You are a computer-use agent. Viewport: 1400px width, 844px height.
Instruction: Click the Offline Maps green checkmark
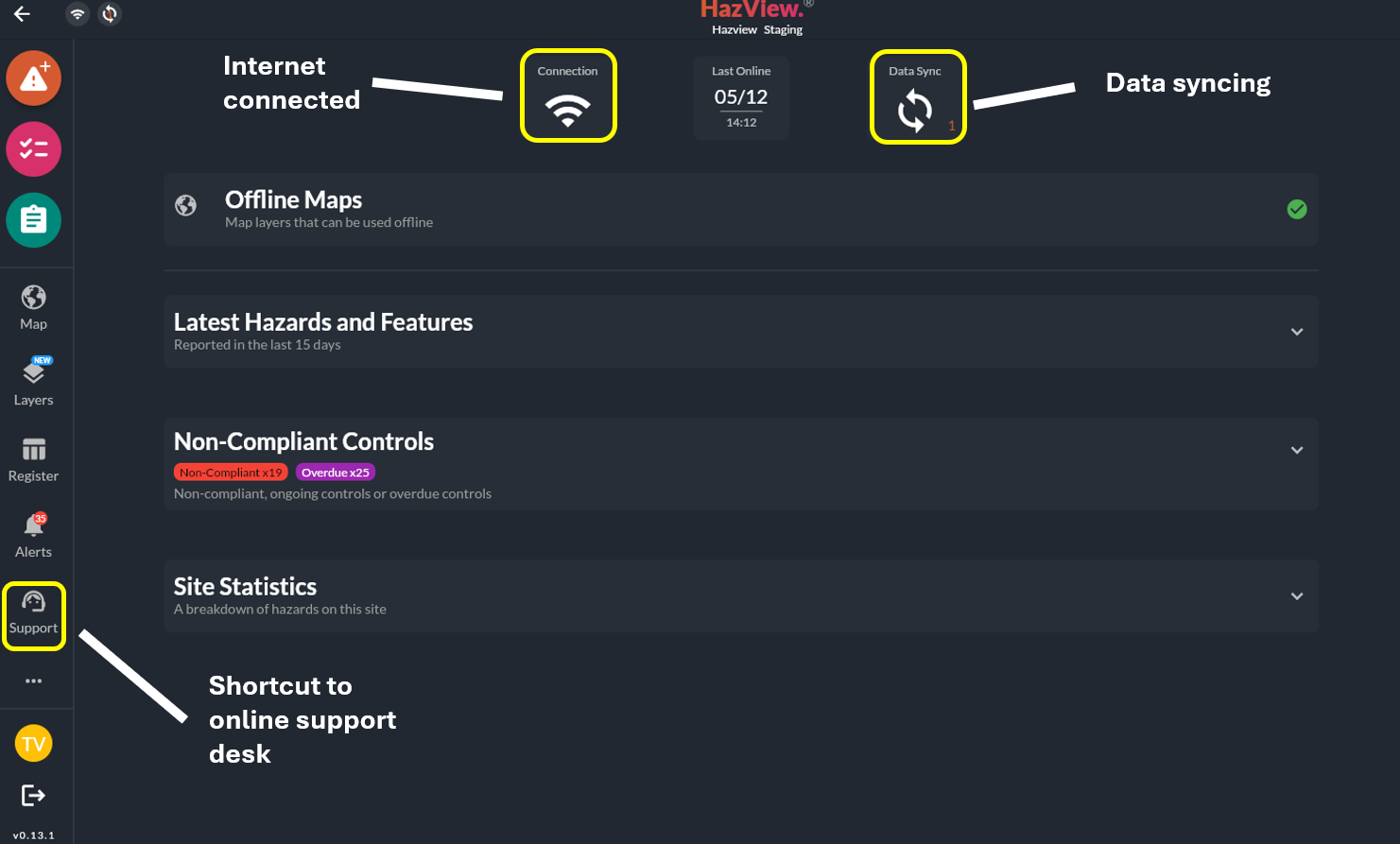click(x=1297, y=210)
